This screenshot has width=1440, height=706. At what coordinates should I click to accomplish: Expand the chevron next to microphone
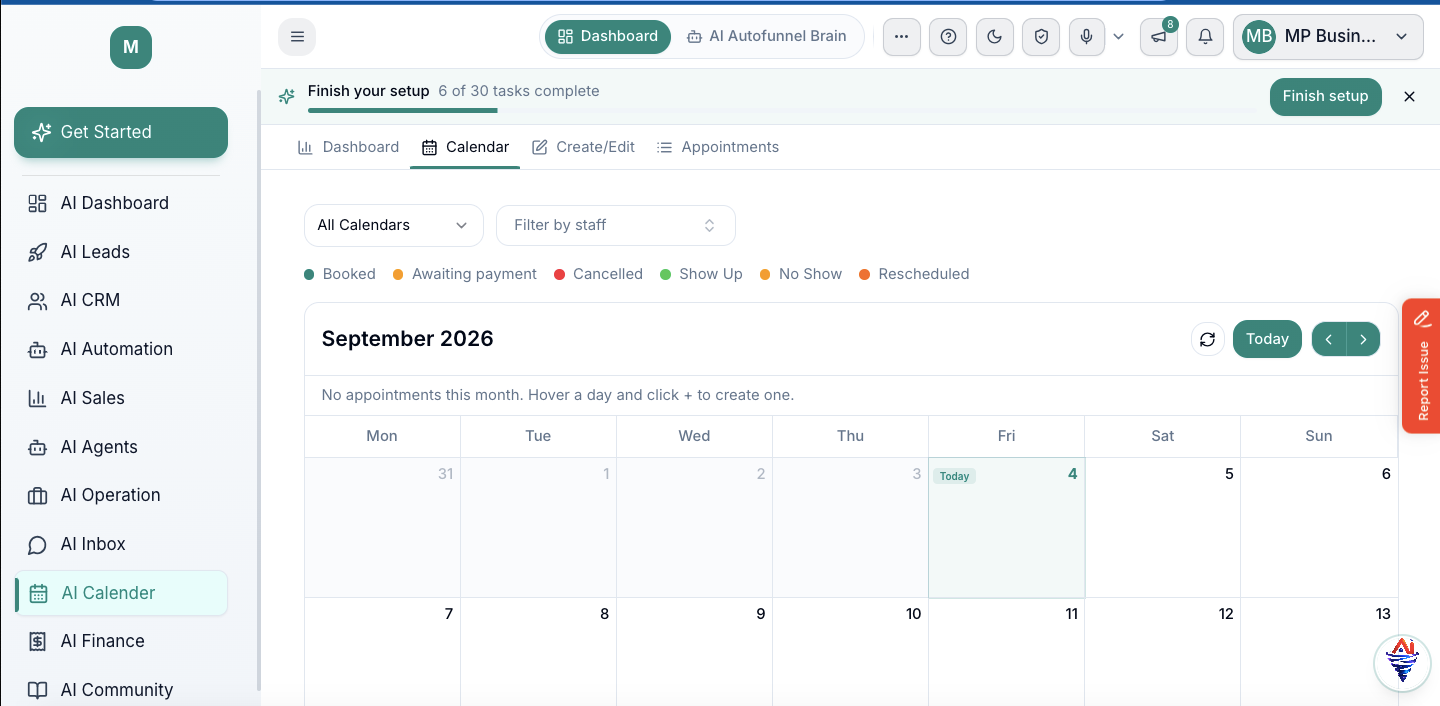point(1118,37)
